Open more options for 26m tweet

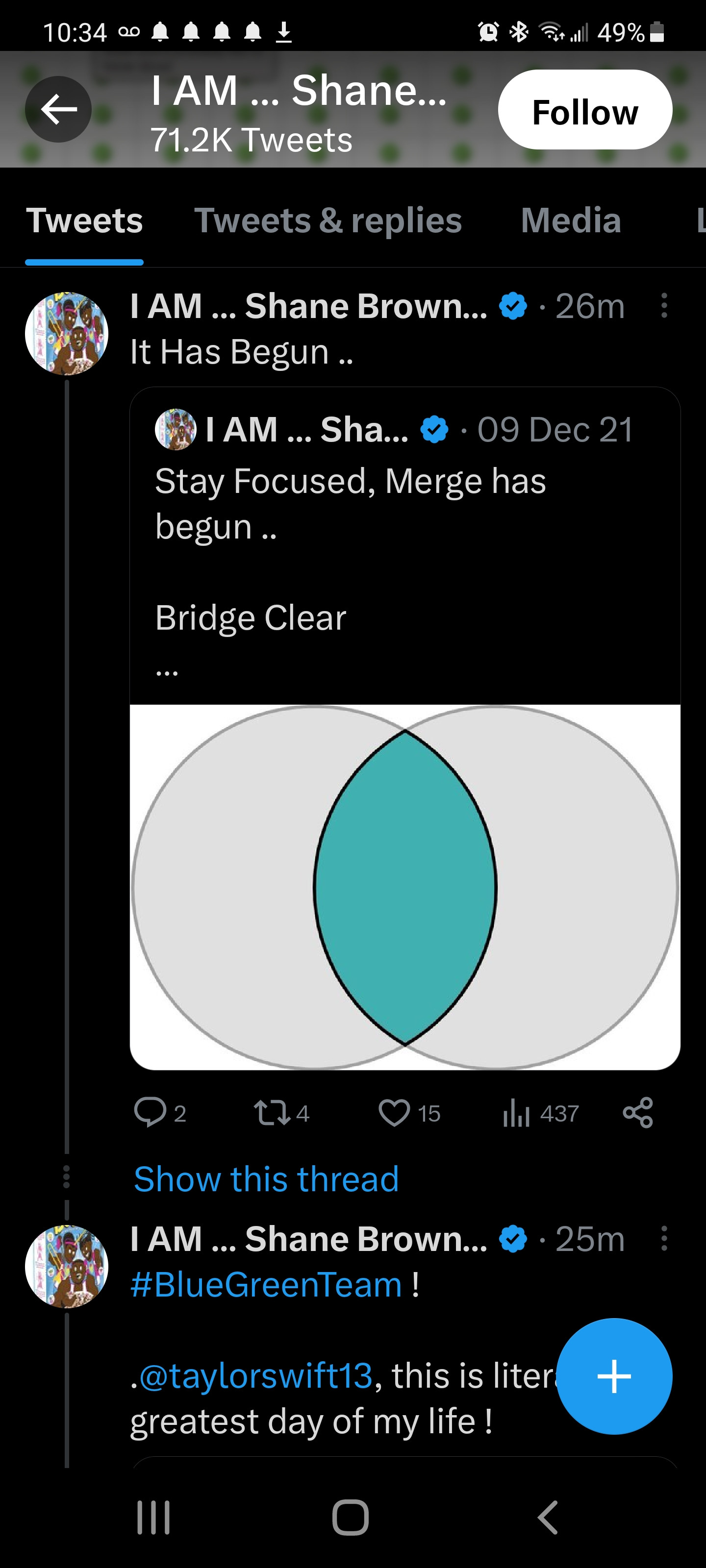point(664,306)
